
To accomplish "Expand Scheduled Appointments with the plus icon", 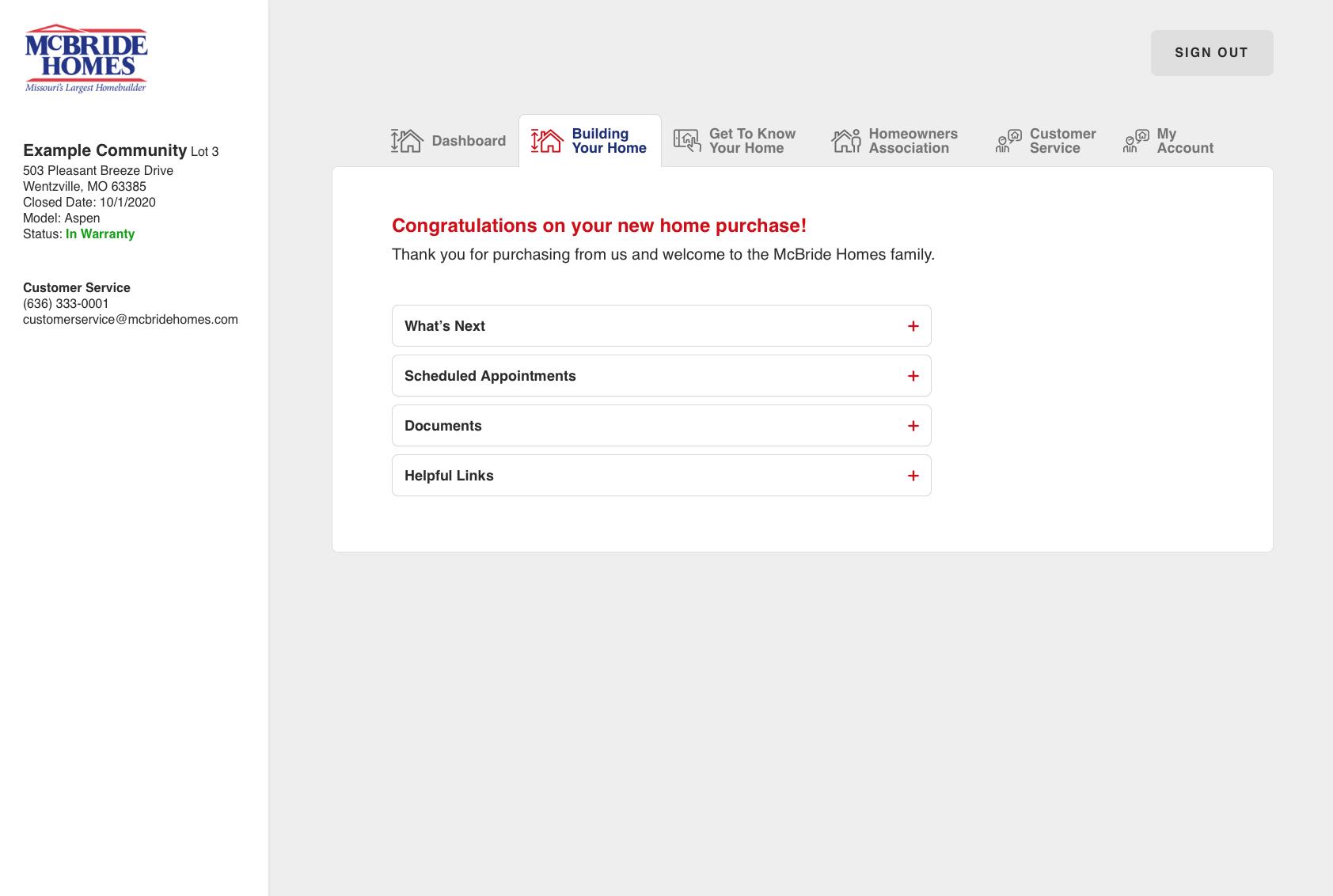I will (913, 376).
